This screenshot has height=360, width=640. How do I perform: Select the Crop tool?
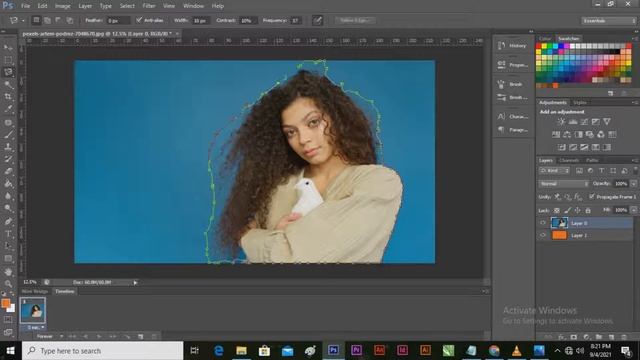coord(8,97)
